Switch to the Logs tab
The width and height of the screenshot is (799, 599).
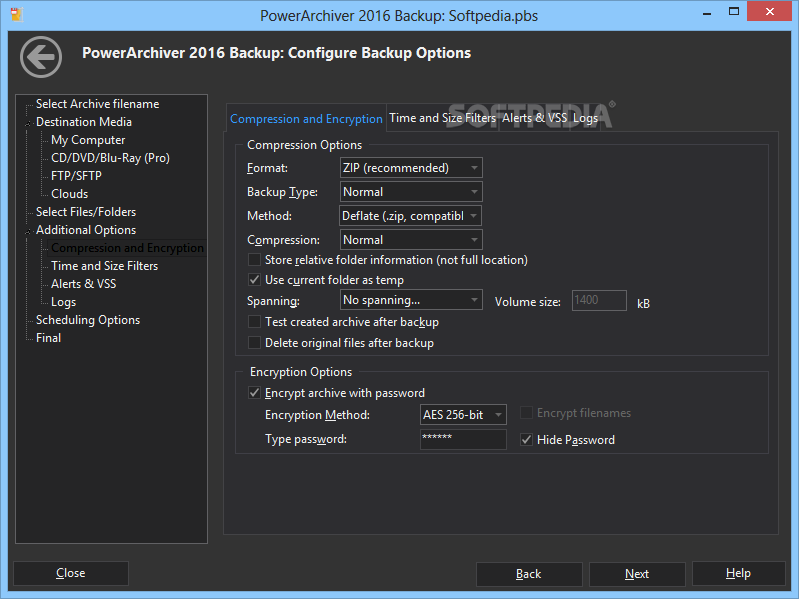tap(585, 118)
